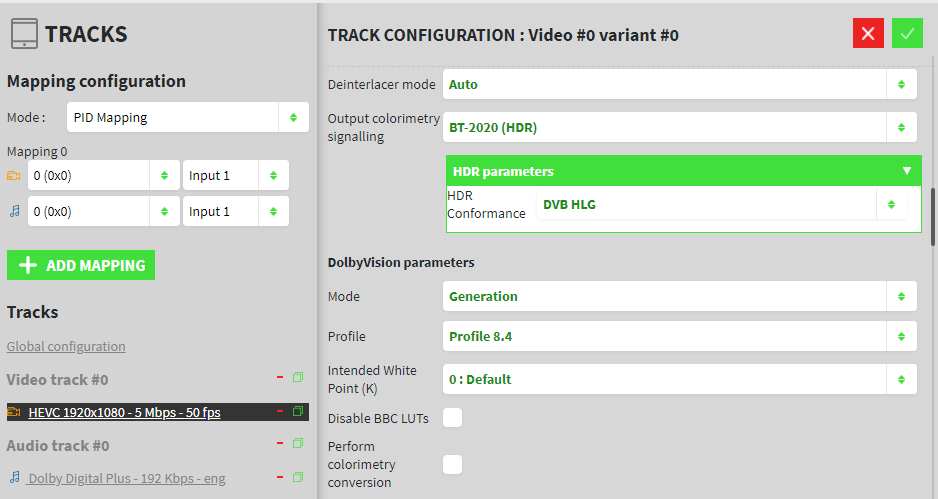Enable Disable BBC LUTs checkbox
This screenshot has width=938, height=499.
point(453,418)
